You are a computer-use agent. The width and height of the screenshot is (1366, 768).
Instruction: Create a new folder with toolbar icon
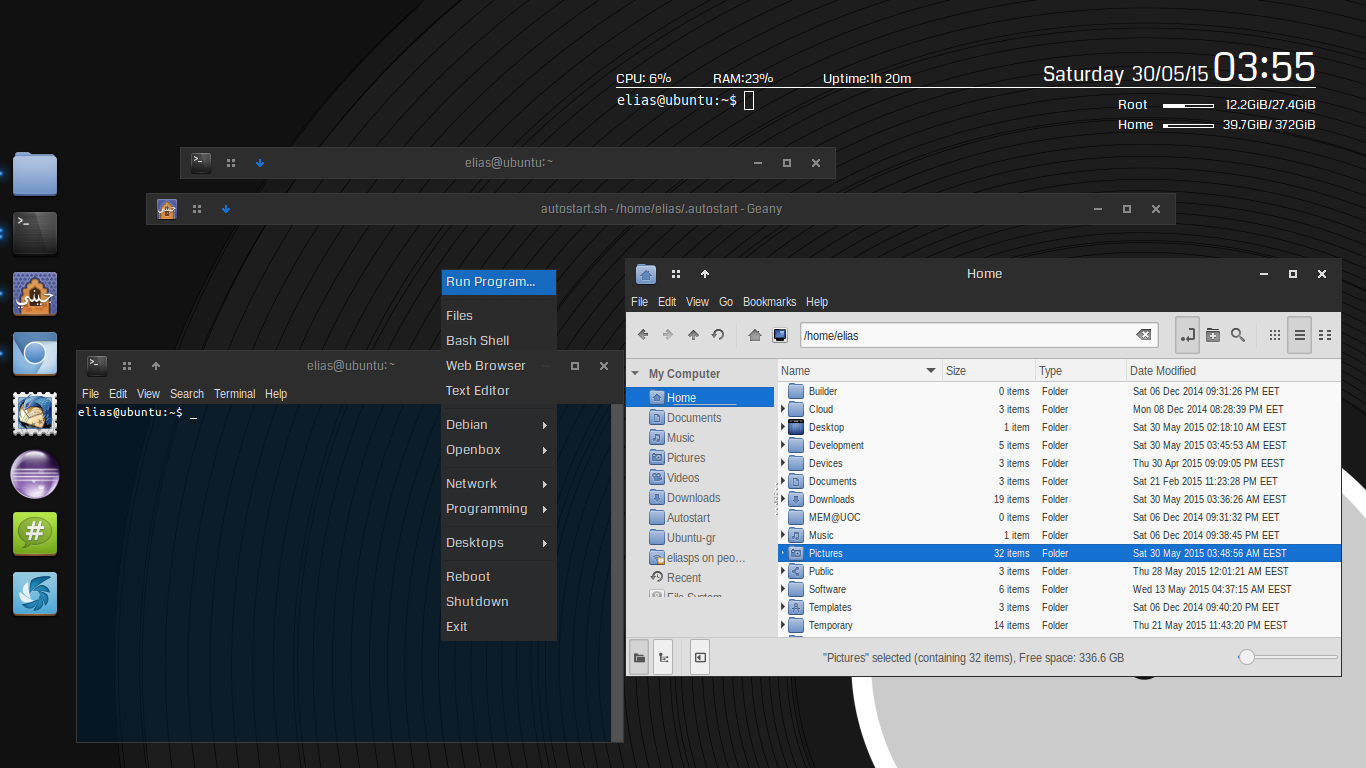[x=1213, y=335]
